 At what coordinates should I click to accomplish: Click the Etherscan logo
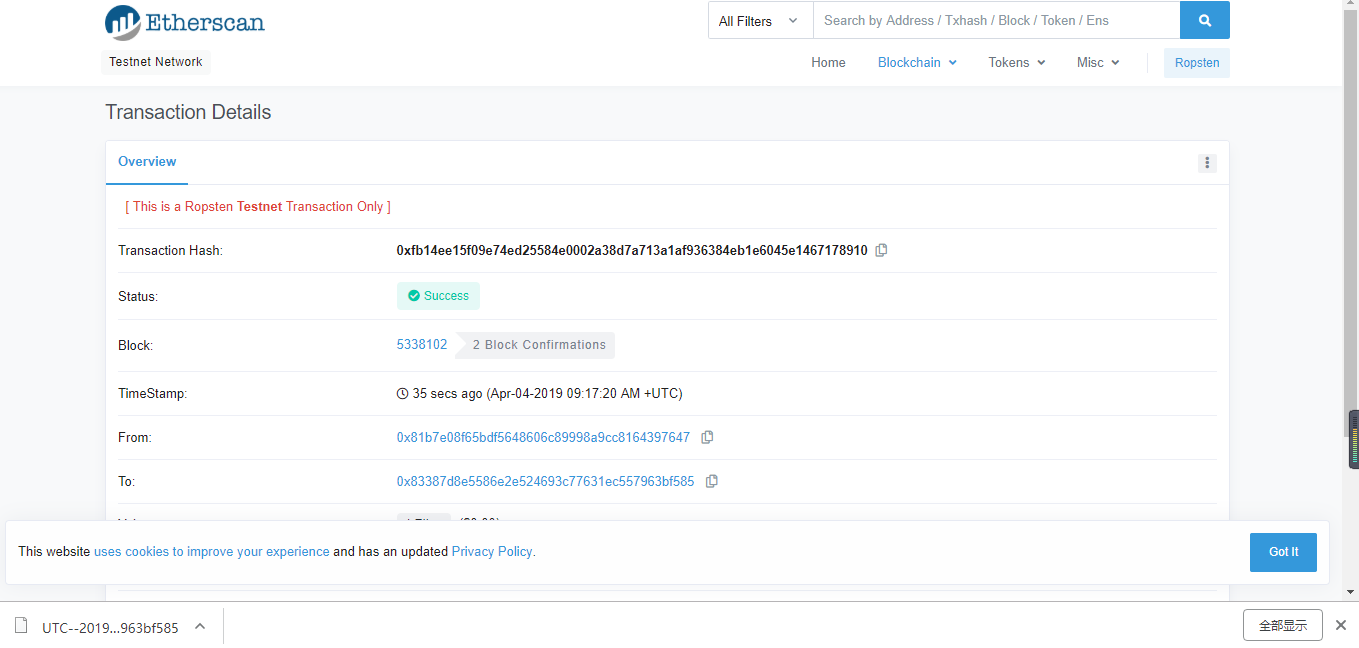(x=185, y=22)
